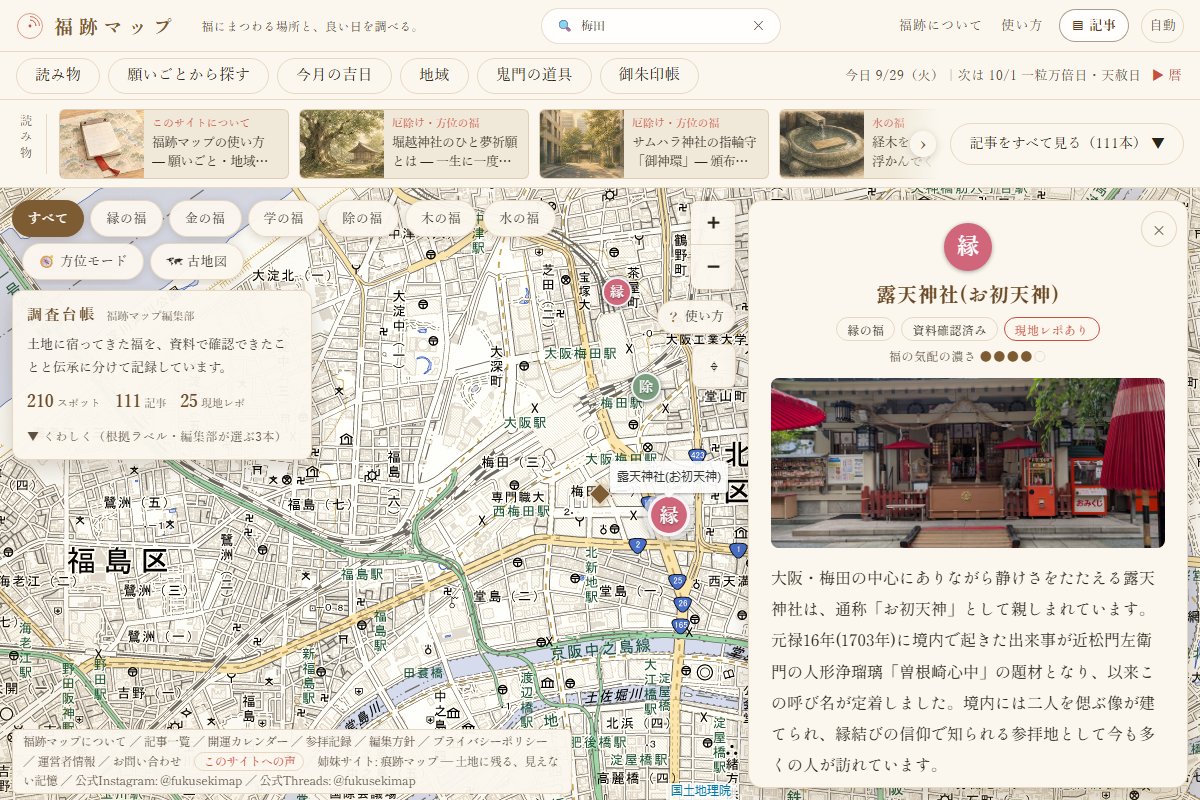The height and width of the screenshot is (800, 1200).
Task: Select the 読み物 nav pill
Action: [x=58, y=75]
